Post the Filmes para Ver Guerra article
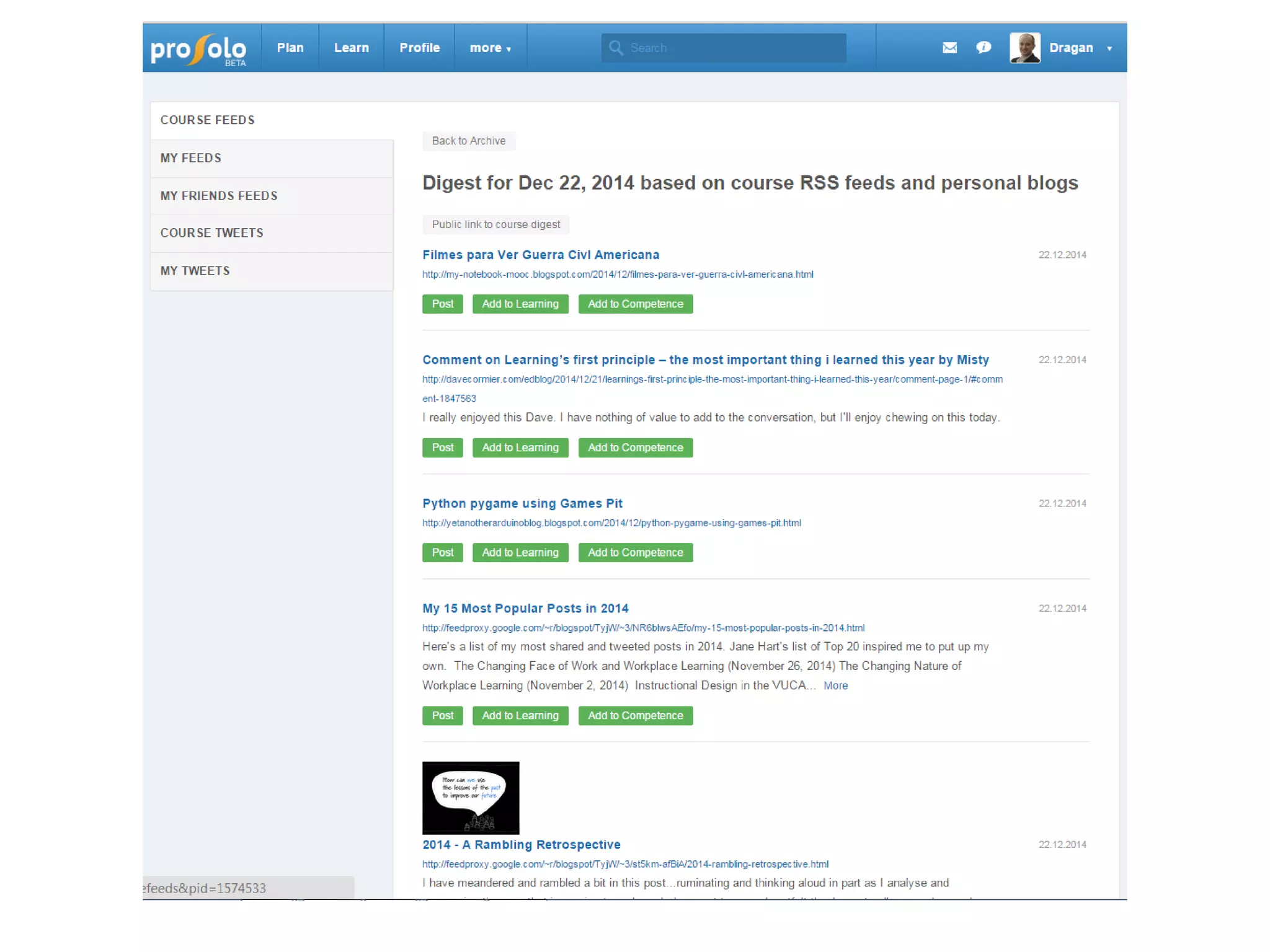Image resolution: width=1270 pixels, height=952 pixels. point(442,304)
